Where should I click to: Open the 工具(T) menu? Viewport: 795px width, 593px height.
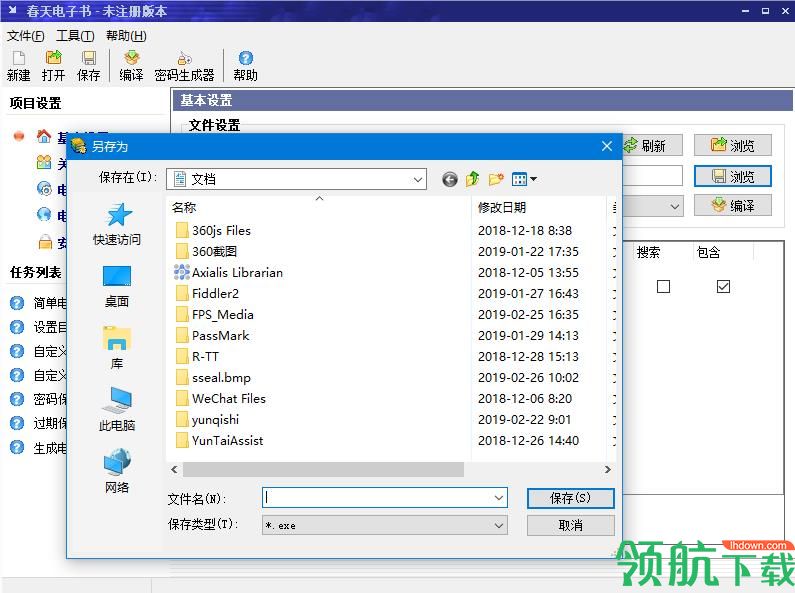pyautogui.click(x=75, y=36)
